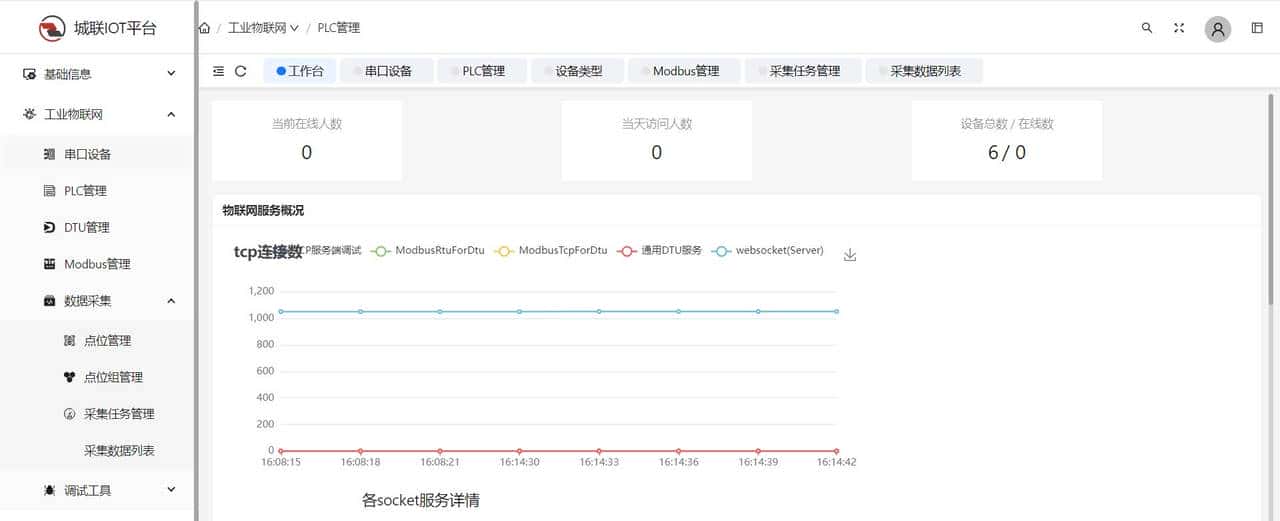Go to home via breadcrumb house icon

click(x=205, y=28)
